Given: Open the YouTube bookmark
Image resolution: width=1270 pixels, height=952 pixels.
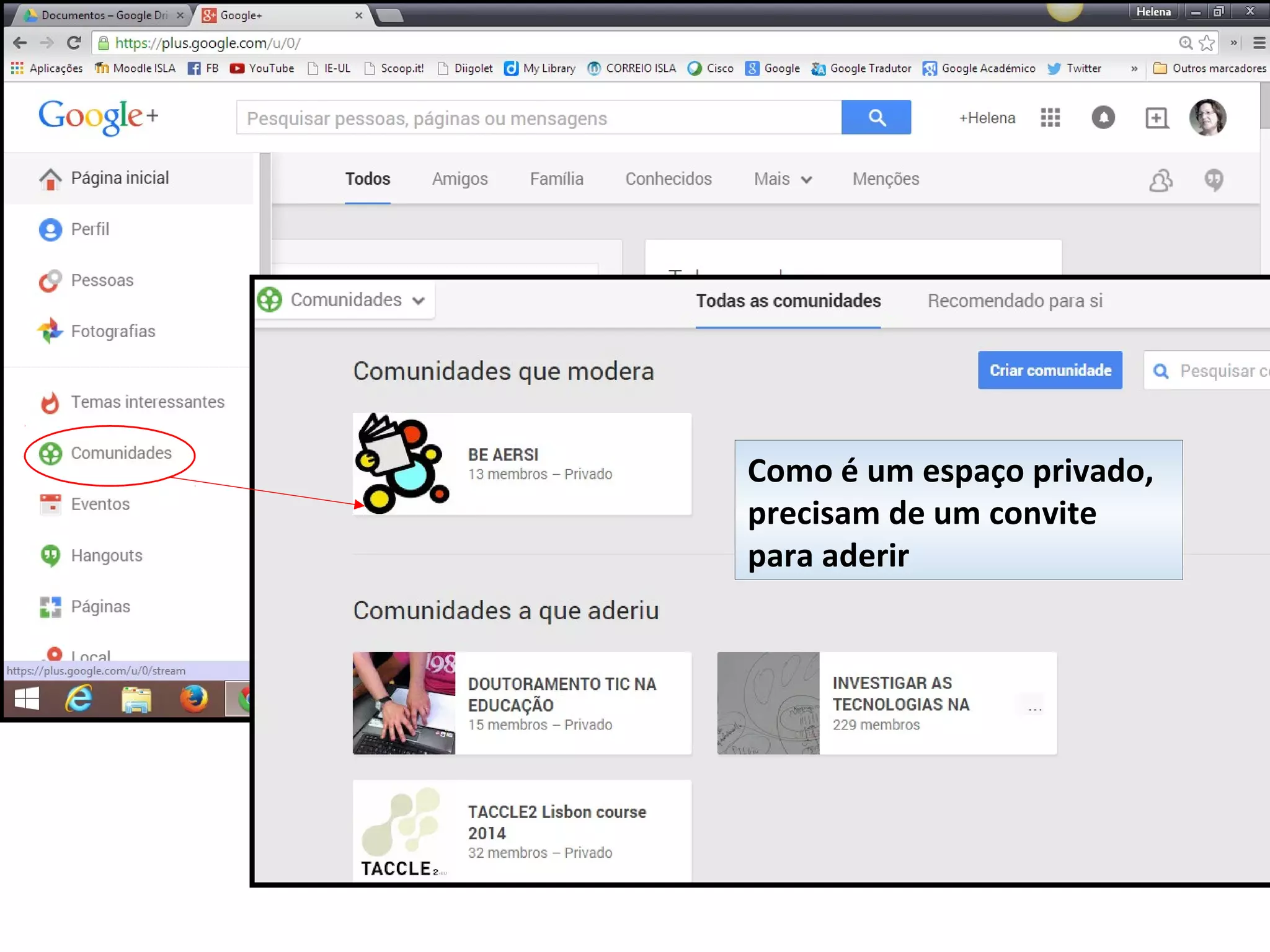Looking at the screenshot, I should click(262, 68).
